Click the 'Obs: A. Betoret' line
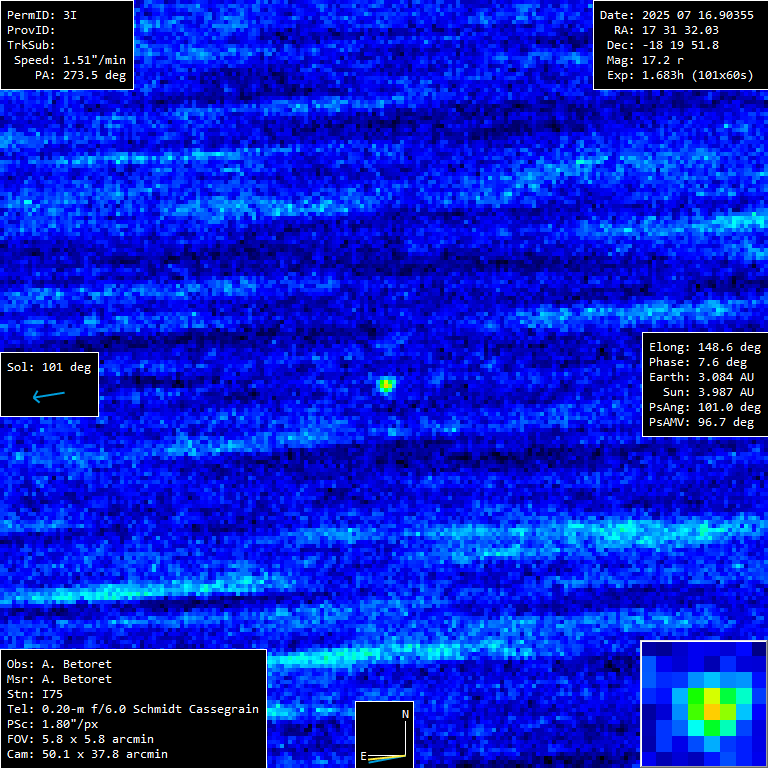 pos(59,664)
